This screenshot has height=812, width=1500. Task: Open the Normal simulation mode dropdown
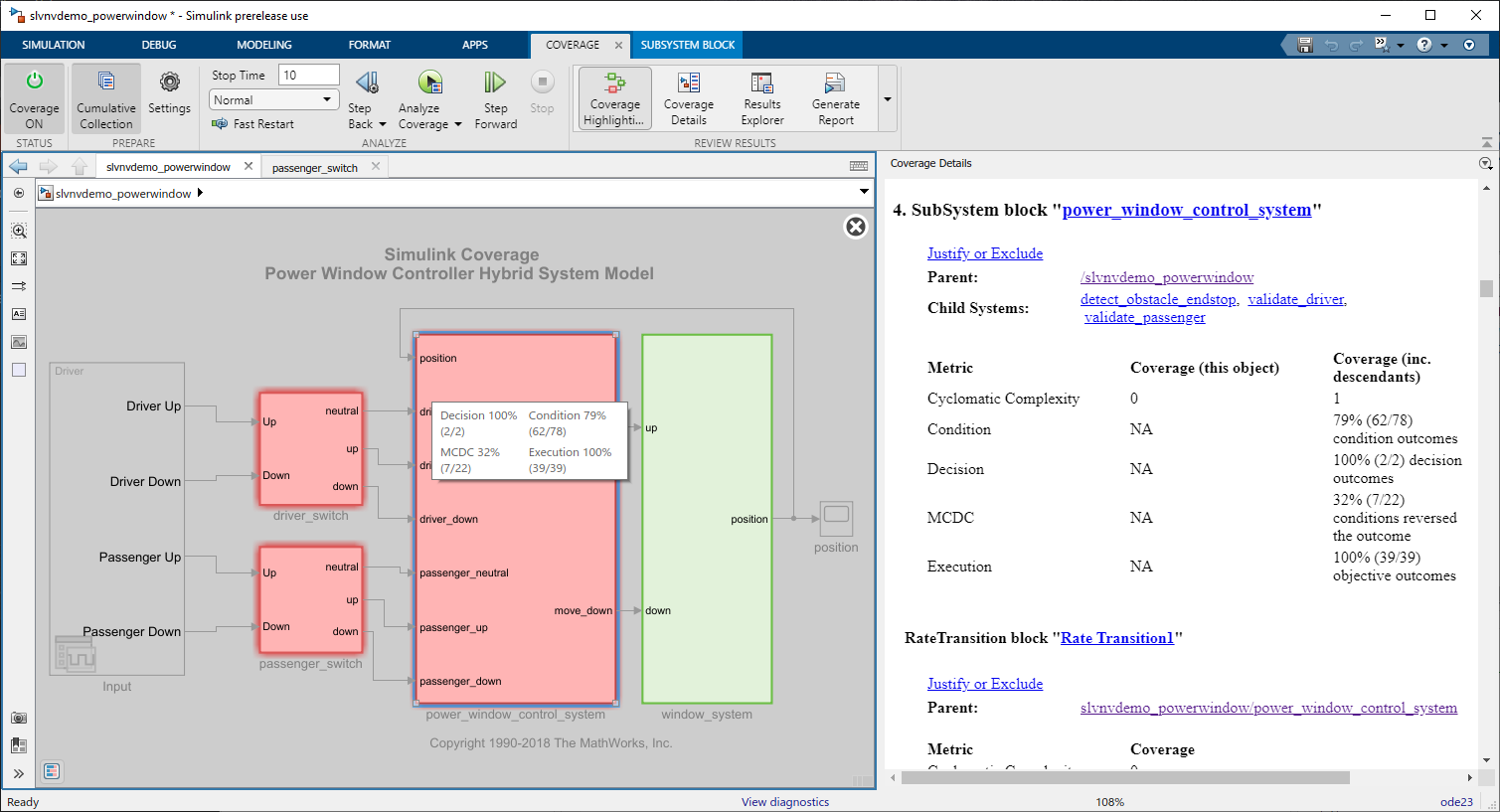(274, 100)
